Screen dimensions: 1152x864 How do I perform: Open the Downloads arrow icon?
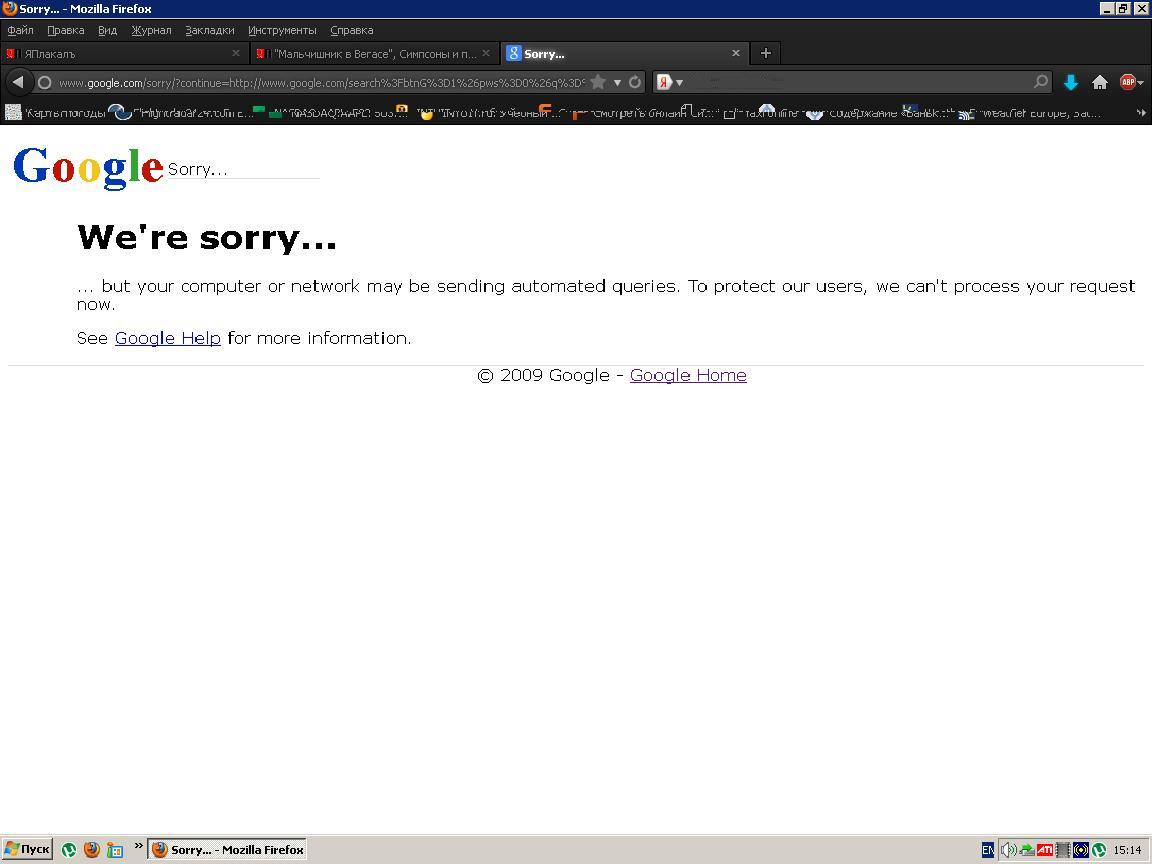tap(1071, 82)
